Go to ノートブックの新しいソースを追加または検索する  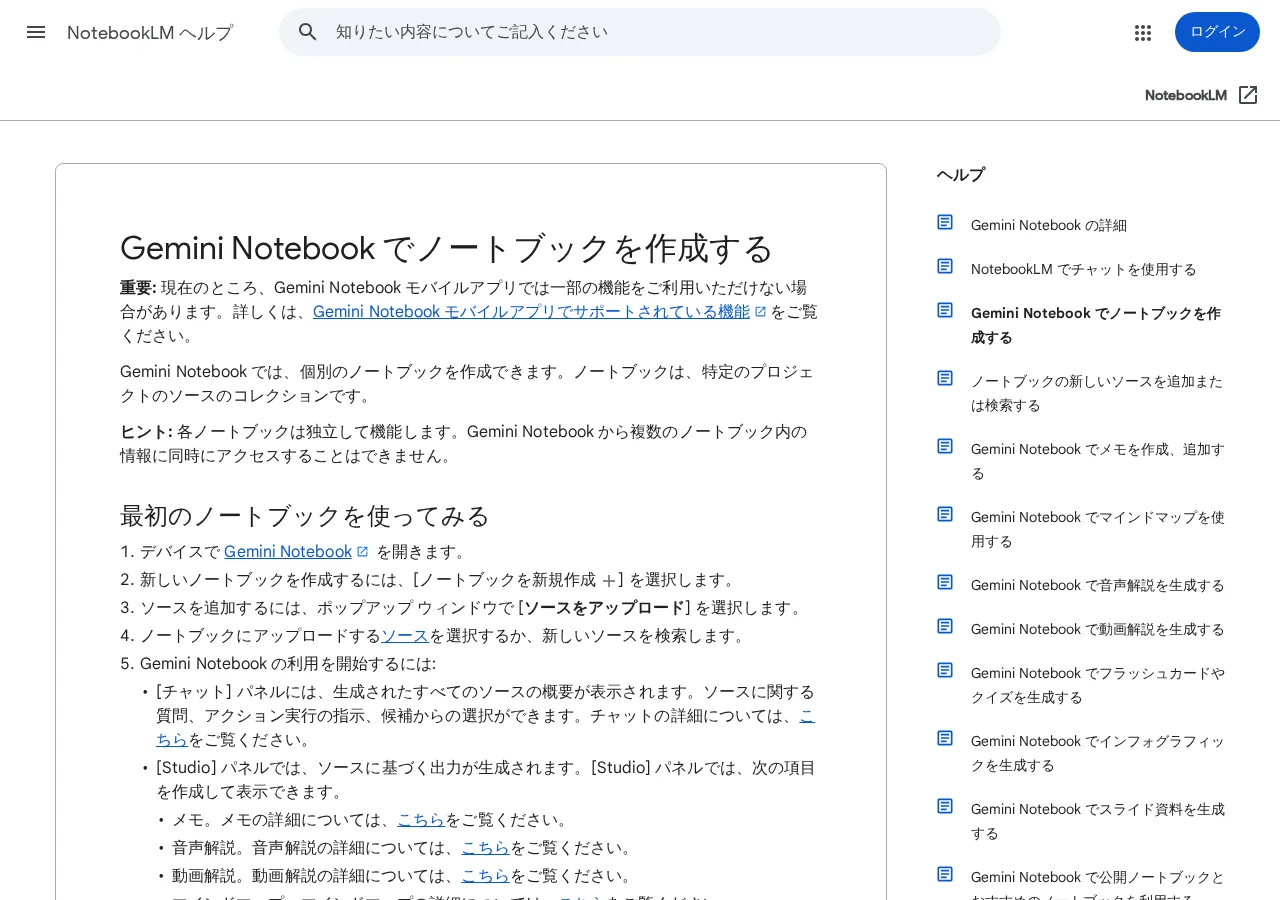[x=1097, y=393]
